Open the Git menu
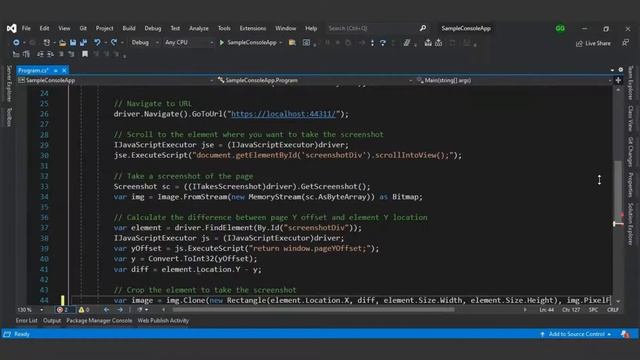 (83, 28)
